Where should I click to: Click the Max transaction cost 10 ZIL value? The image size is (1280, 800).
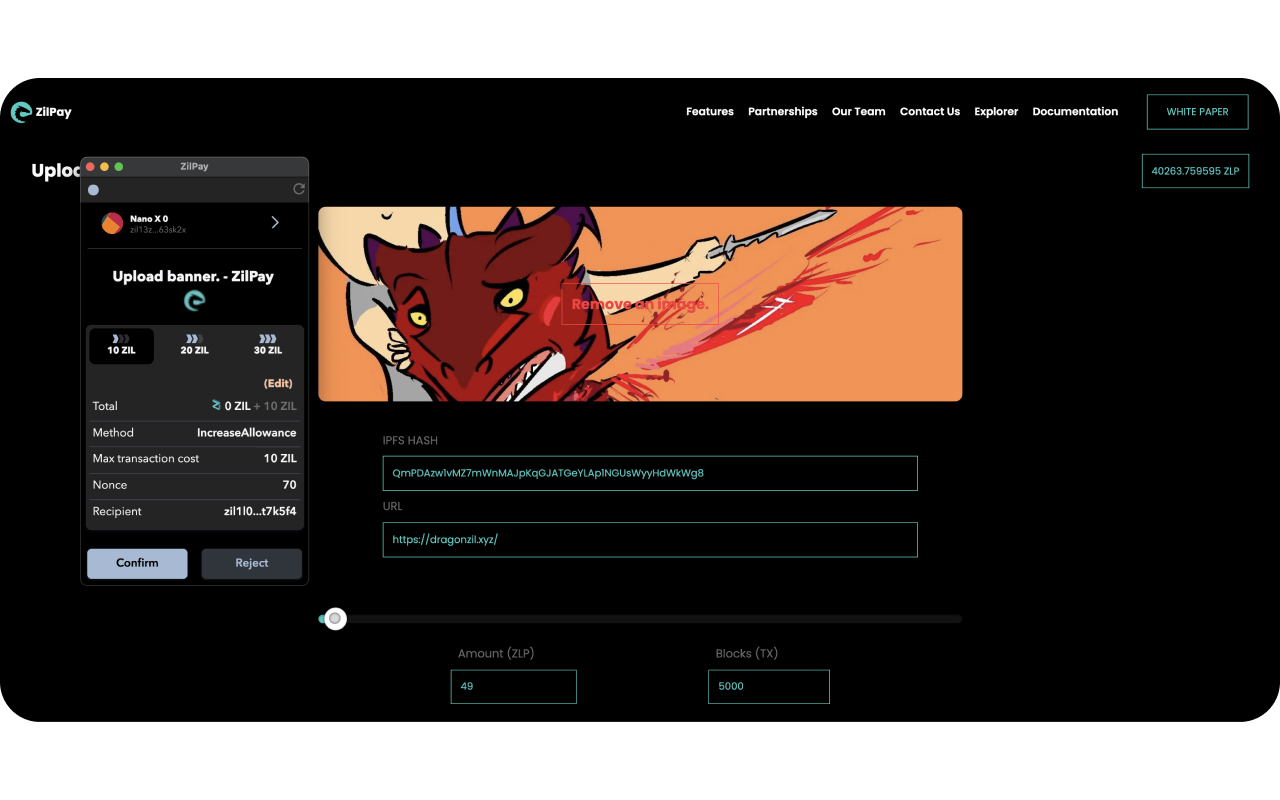click(280, 459)
